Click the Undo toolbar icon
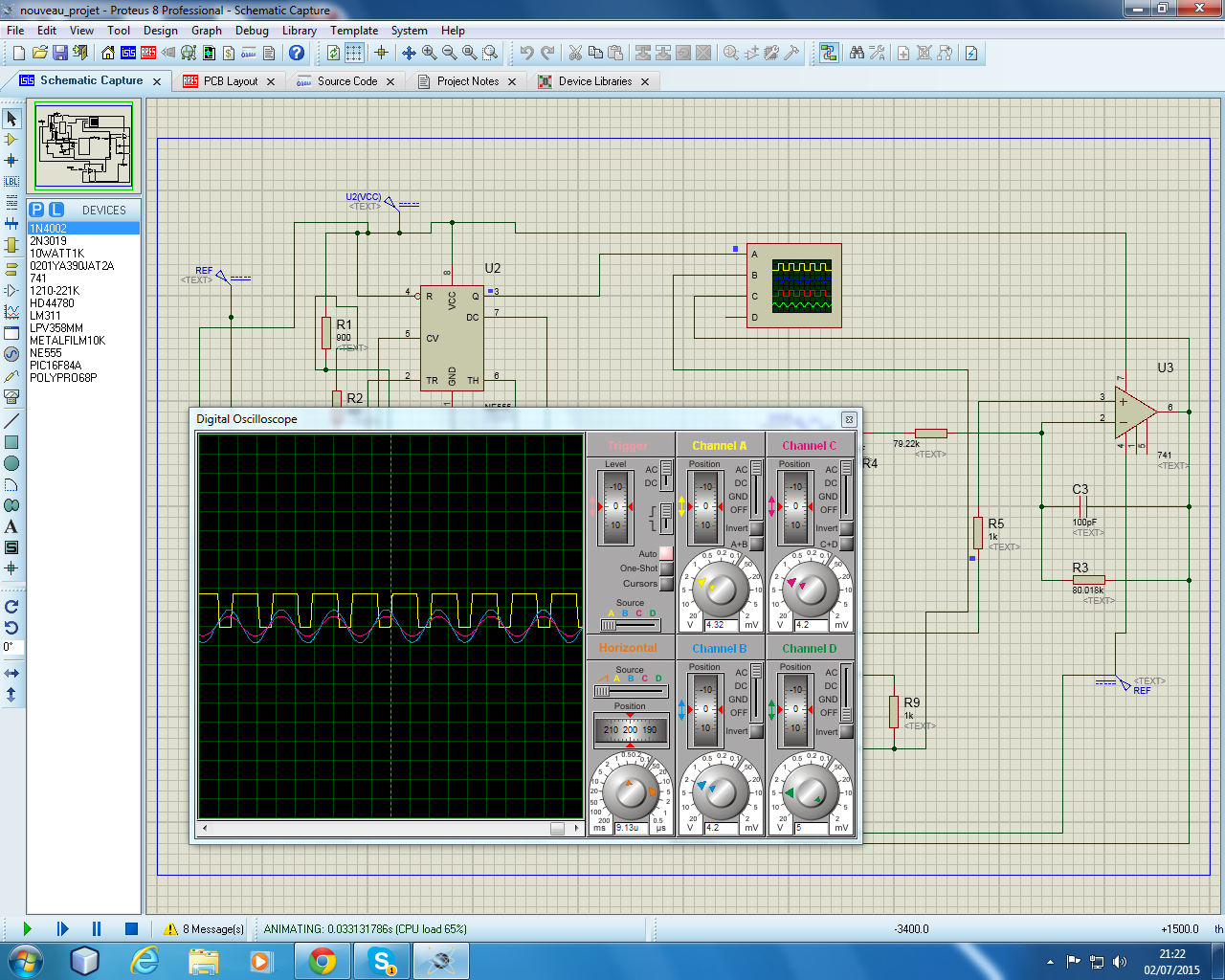The image size is (1225, 980). point(527,53)
